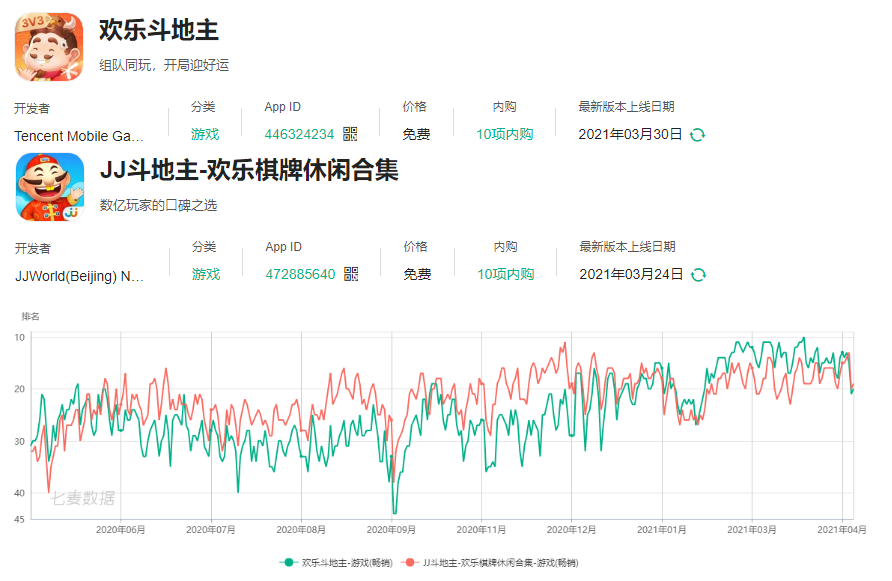Toggle green 欢乐斗地主 legend marker

pos(288,563)
